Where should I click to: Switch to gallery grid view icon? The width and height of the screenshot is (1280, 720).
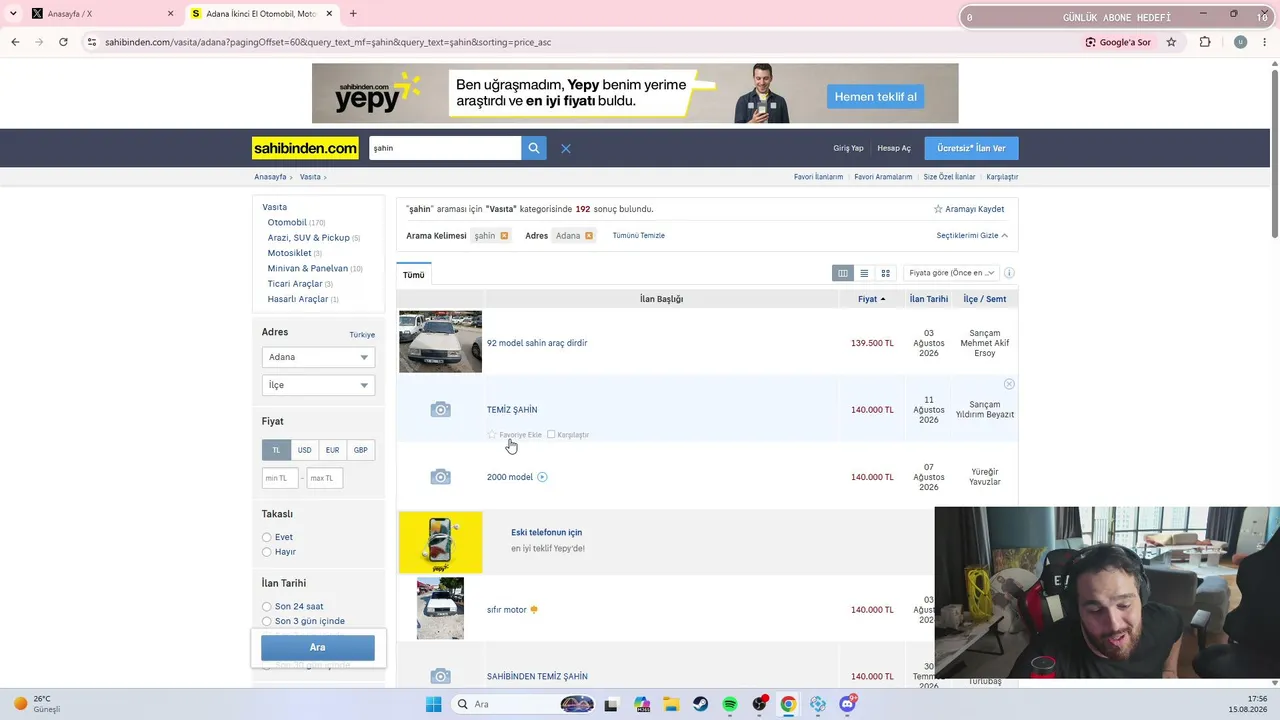click(x=885, y=273)
